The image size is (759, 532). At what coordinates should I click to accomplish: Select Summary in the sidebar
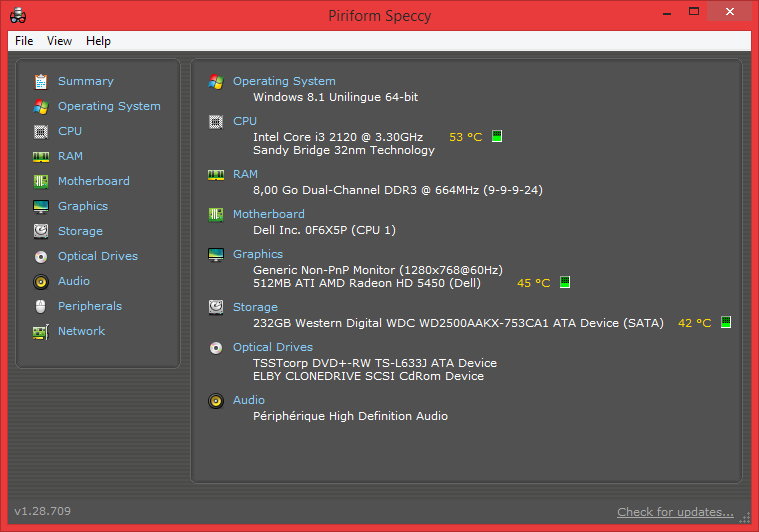(x=86, y=81)
